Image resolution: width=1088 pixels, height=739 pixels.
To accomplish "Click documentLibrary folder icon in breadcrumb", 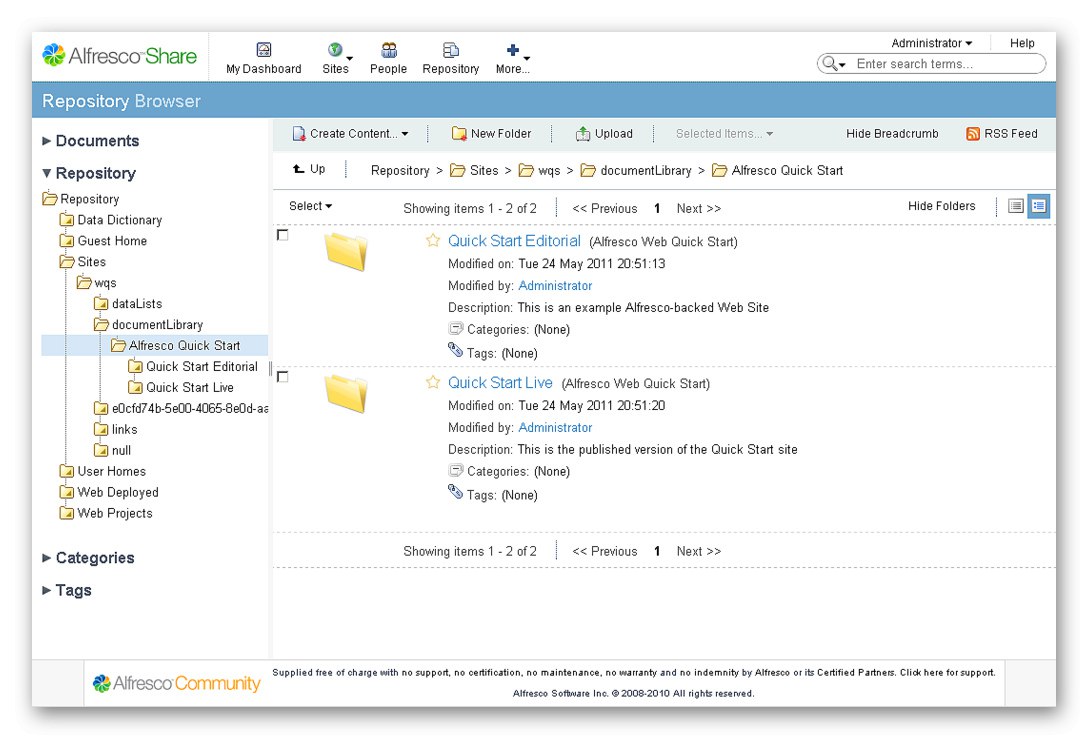I will click(588, 171).
